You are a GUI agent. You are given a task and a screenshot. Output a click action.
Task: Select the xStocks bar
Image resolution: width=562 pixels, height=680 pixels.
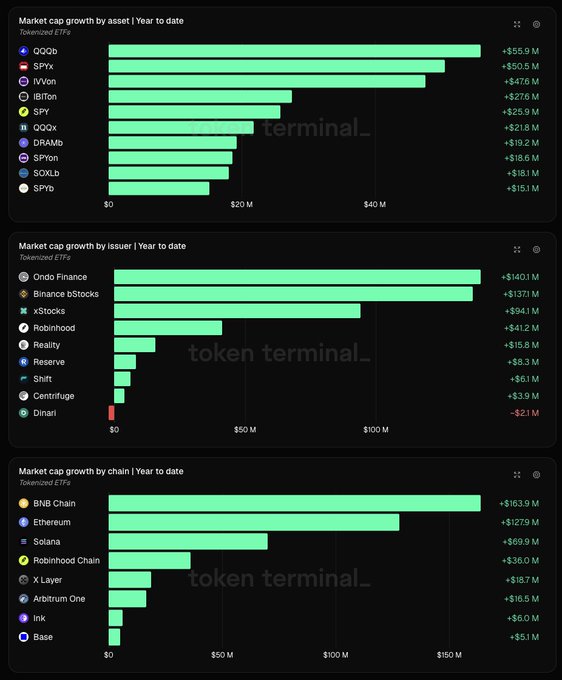pyautogui.click(x=237, y=311)
